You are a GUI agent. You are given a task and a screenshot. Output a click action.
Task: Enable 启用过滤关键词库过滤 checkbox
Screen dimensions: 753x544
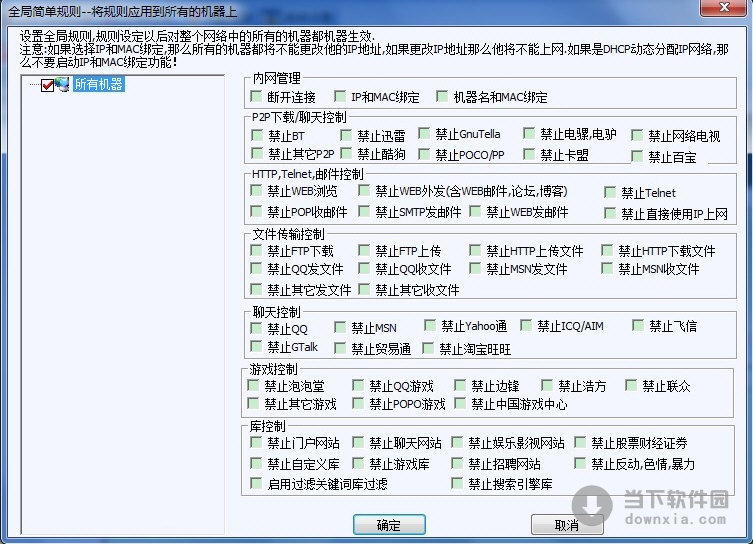[256, 484]
